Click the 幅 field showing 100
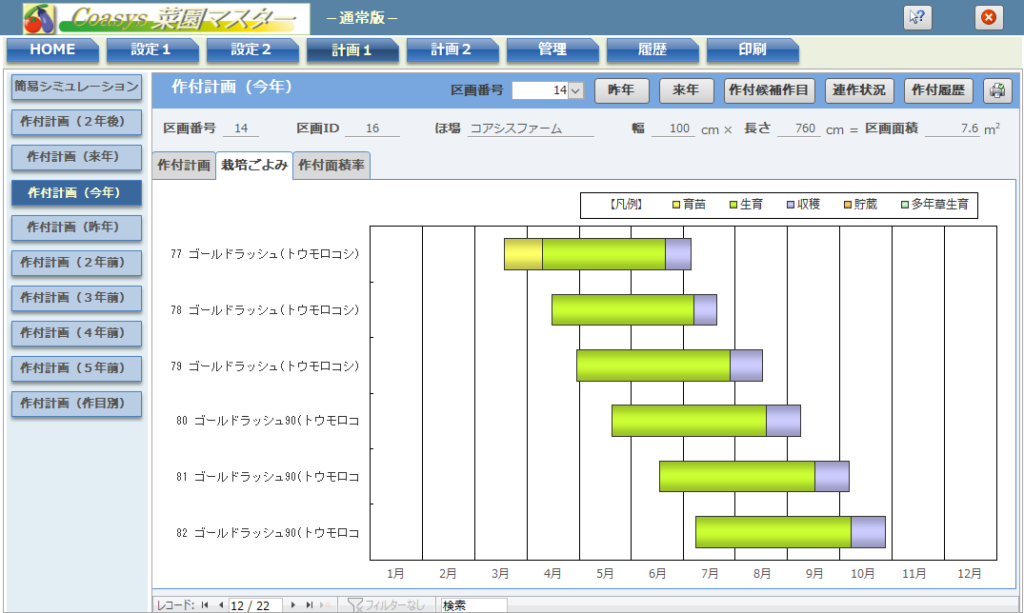The width and height of the screenshot is (1024, 613). [673, 129]
